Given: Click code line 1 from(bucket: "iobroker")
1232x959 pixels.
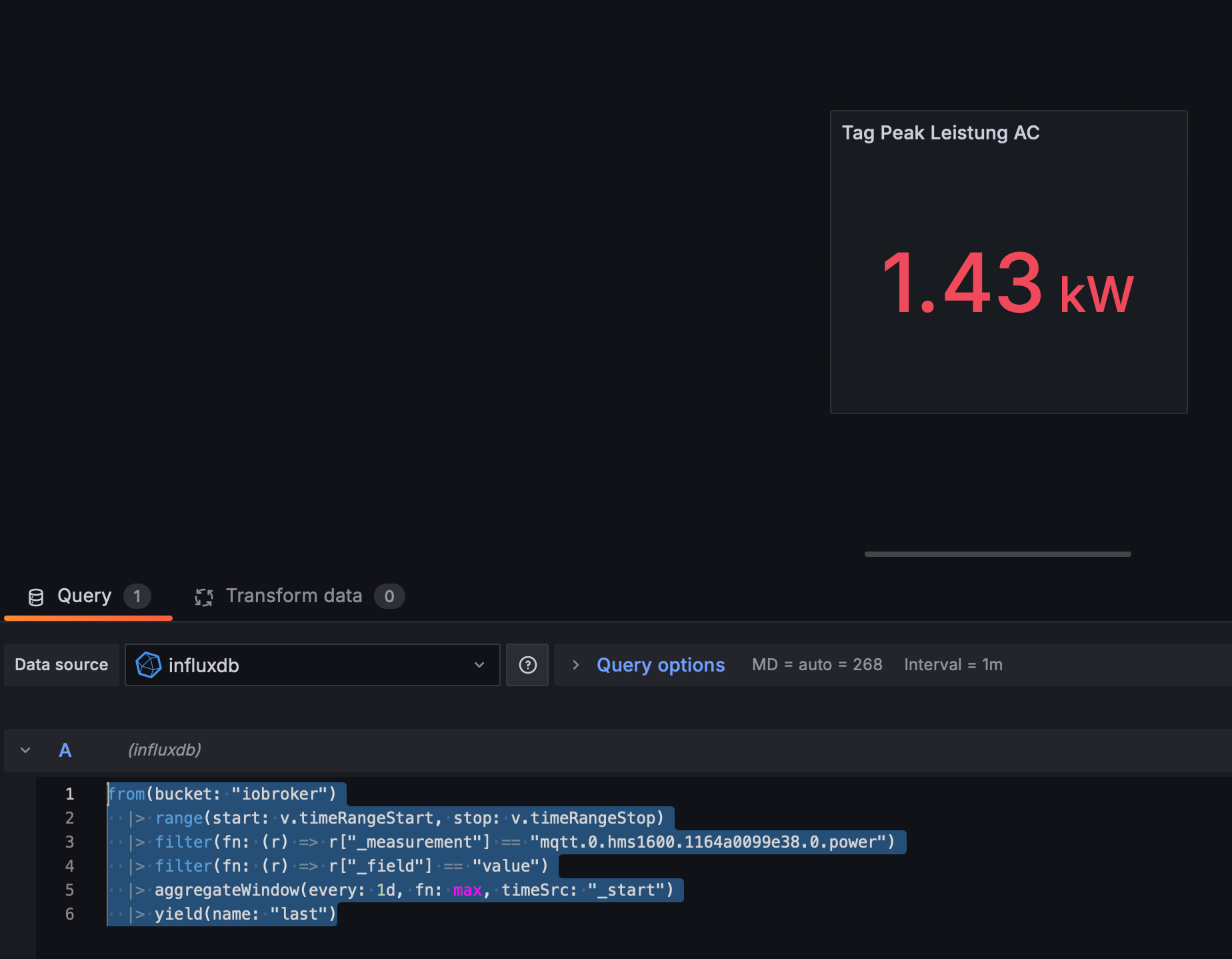Looking at the screenshot, I should tap(222, 794).
